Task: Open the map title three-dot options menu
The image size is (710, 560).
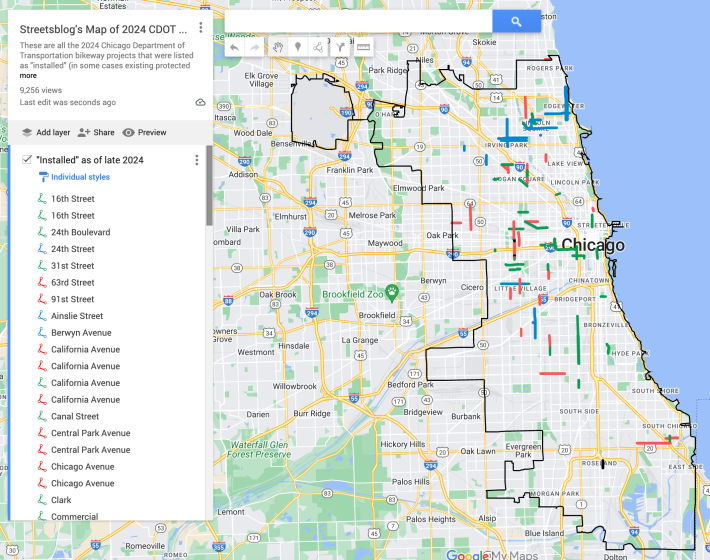Action: [201, 29]
